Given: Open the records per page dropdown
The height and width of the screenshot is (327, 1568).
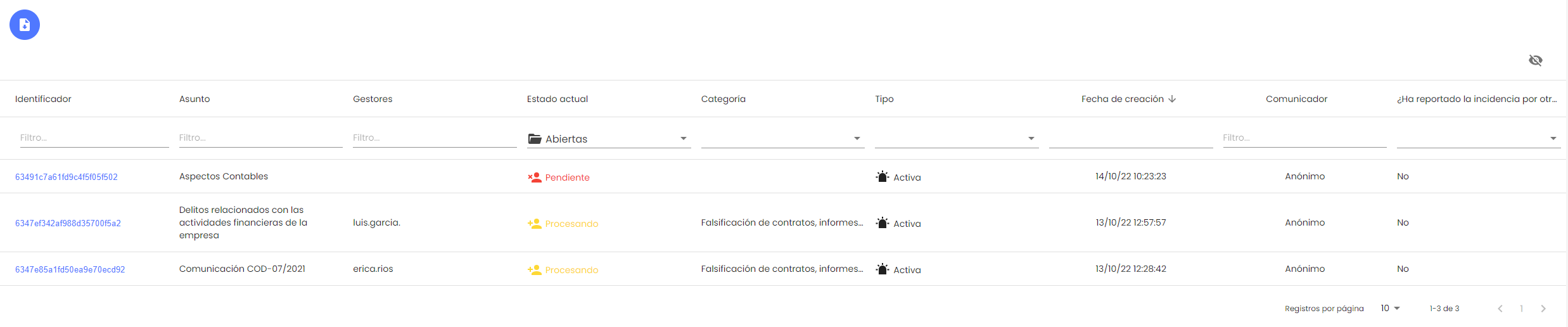Looking at the screenshot, I should tap(1390, 309).
